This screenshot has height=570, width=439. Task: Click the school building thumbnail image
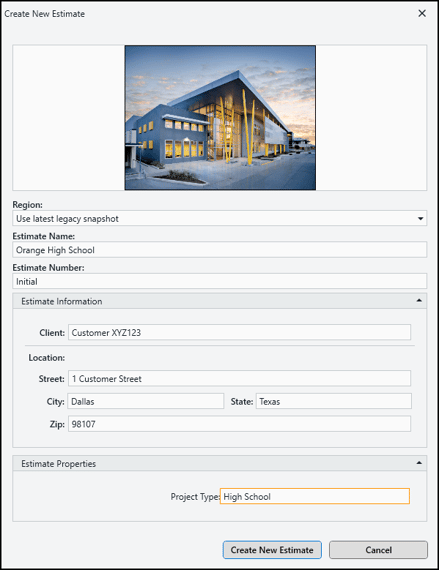[x=220, y=117]
